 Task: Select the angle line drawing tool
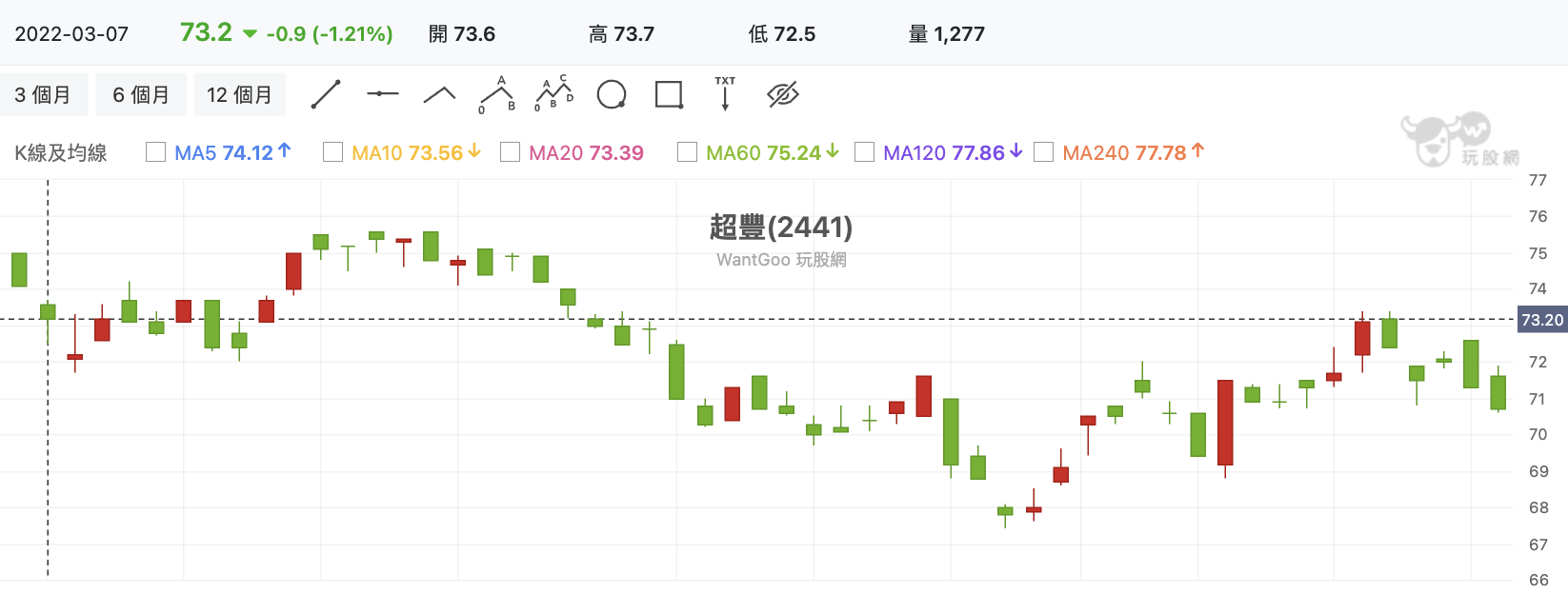439,94
